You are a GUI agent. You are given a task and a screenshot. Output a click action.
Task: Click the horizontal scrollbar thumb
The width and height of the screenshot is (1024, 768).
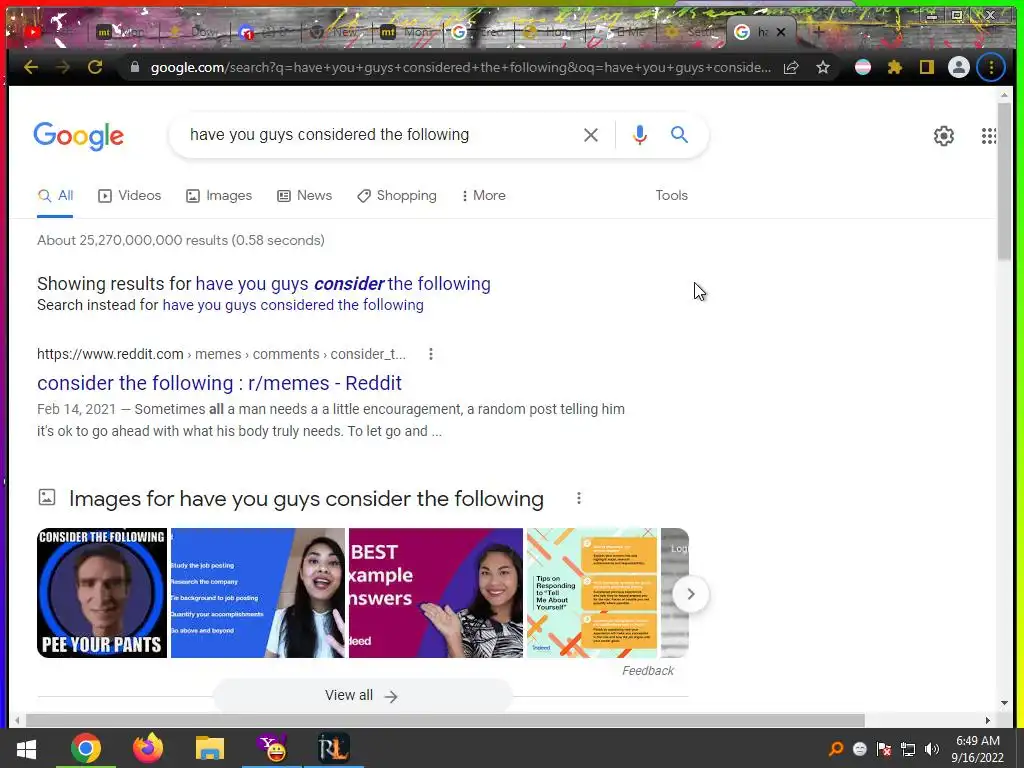pyautogui.click(x=445, y=720)
